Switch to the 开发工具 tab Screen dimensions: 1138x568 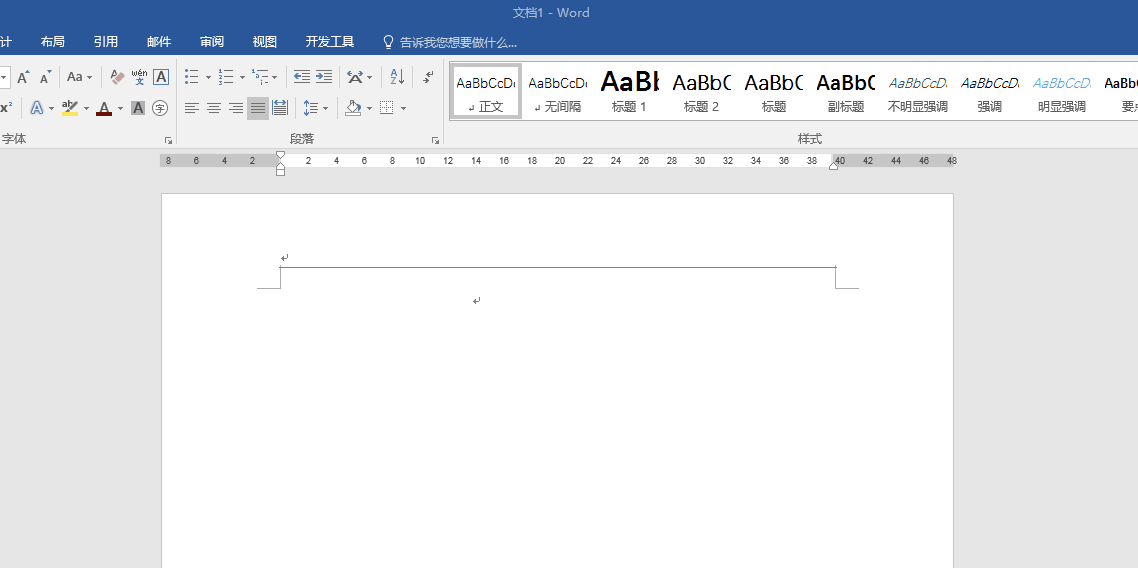(x=330, y=42)
